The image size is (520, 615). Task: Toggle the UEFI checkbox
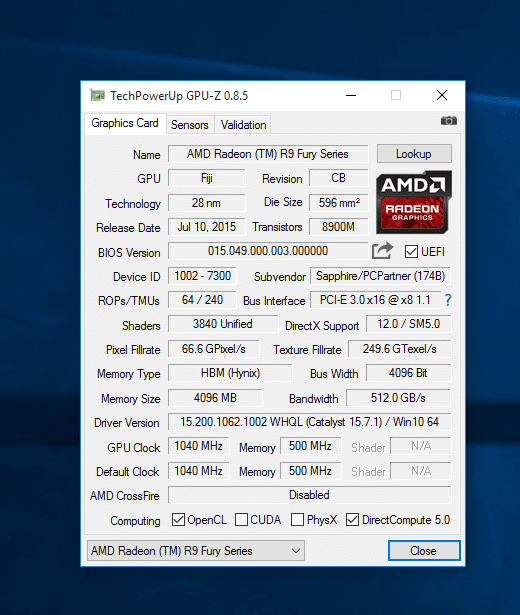click(x=411, y=251)
